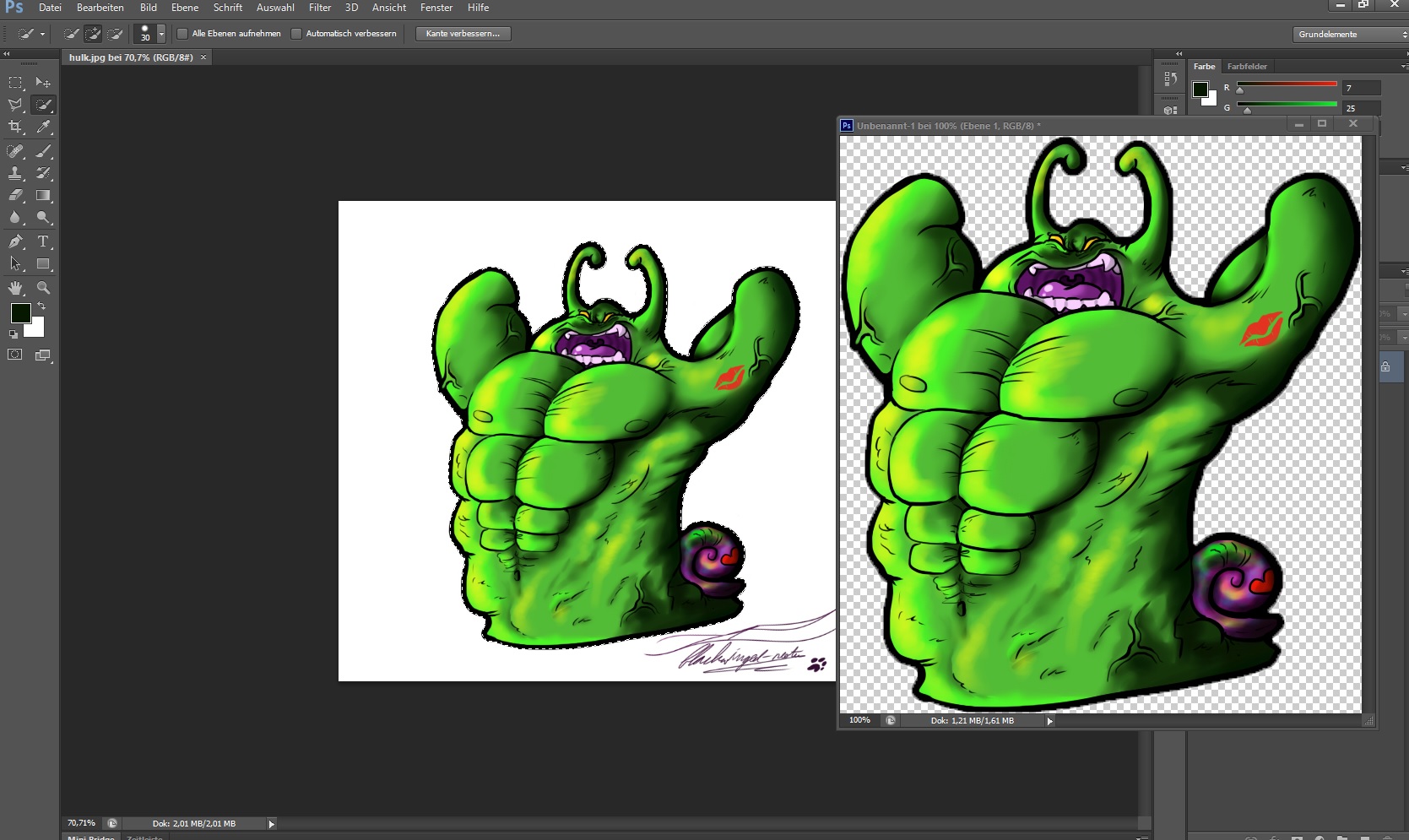Toggle 'Automatisch verbessern' checkbox
Viewport: 1409px width, 840px height.
(x=296, y=34)
